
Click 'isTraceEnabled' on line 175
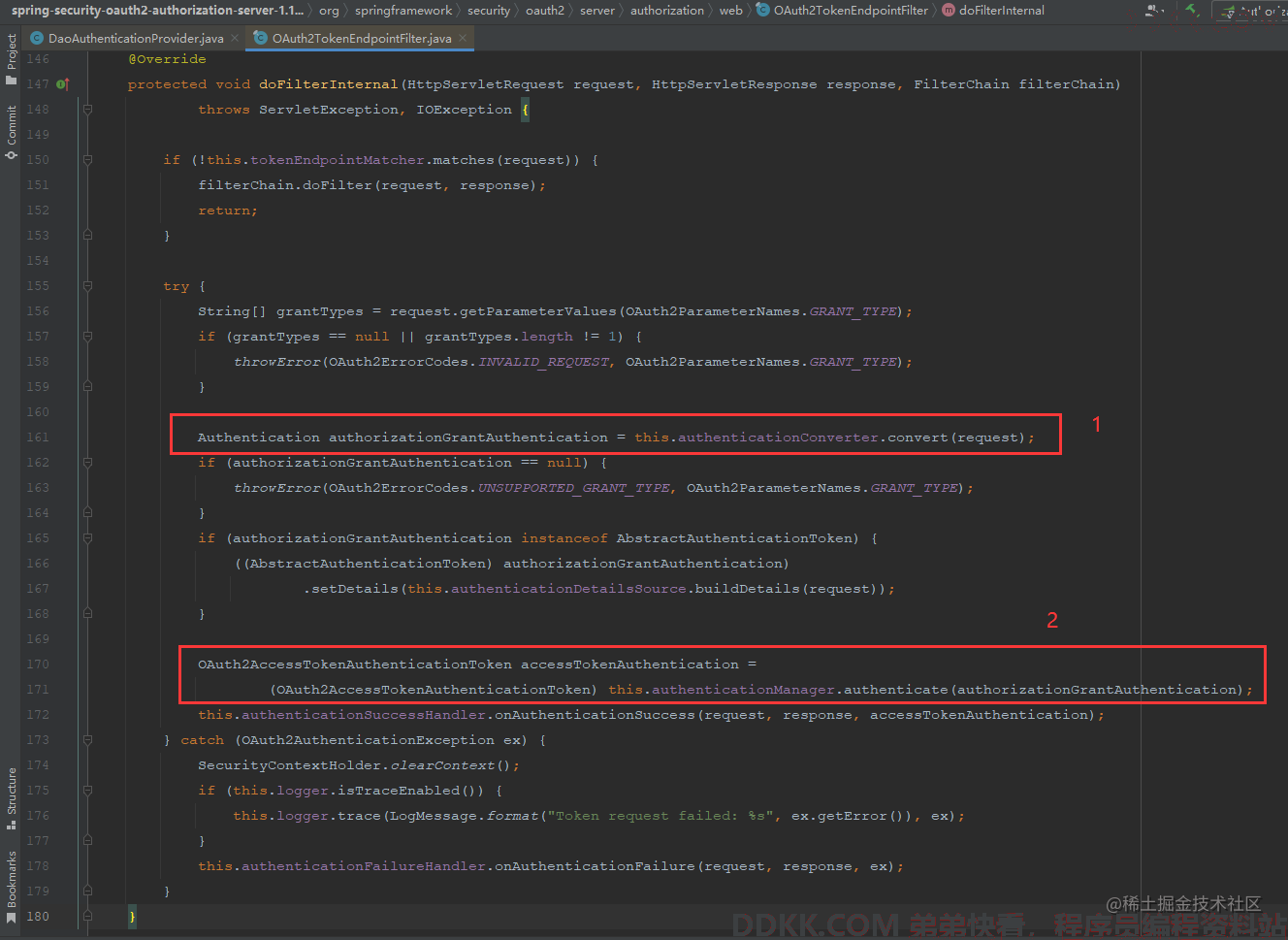click(399, 791)
